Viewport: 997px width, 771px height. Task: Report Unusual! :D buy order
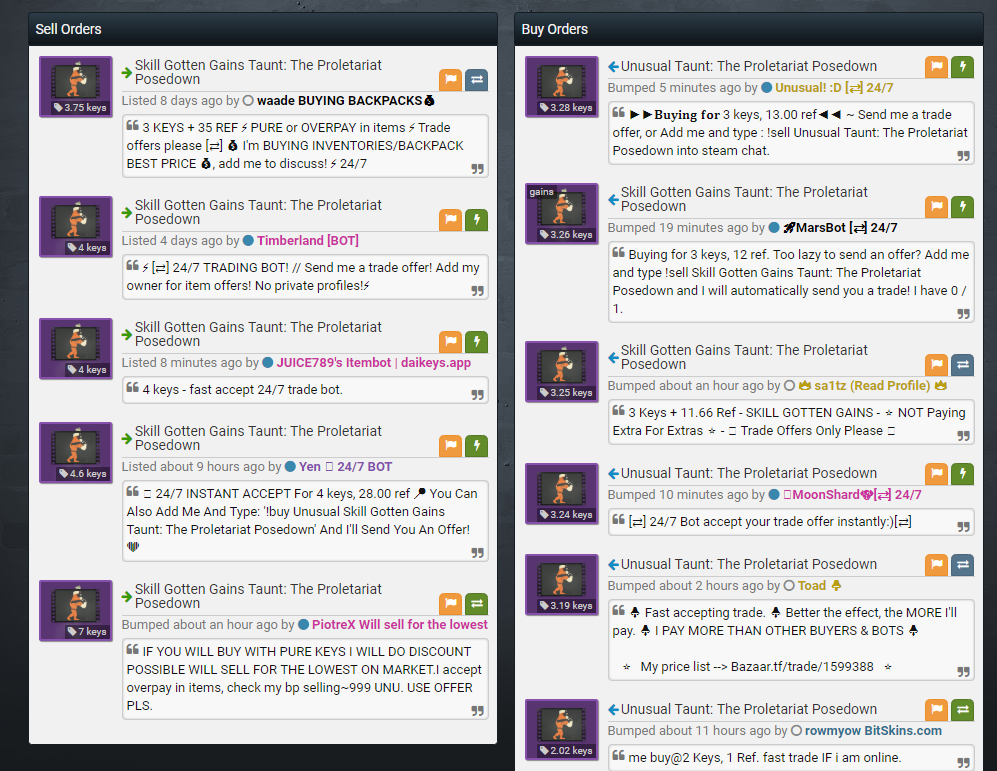(936, 67)
